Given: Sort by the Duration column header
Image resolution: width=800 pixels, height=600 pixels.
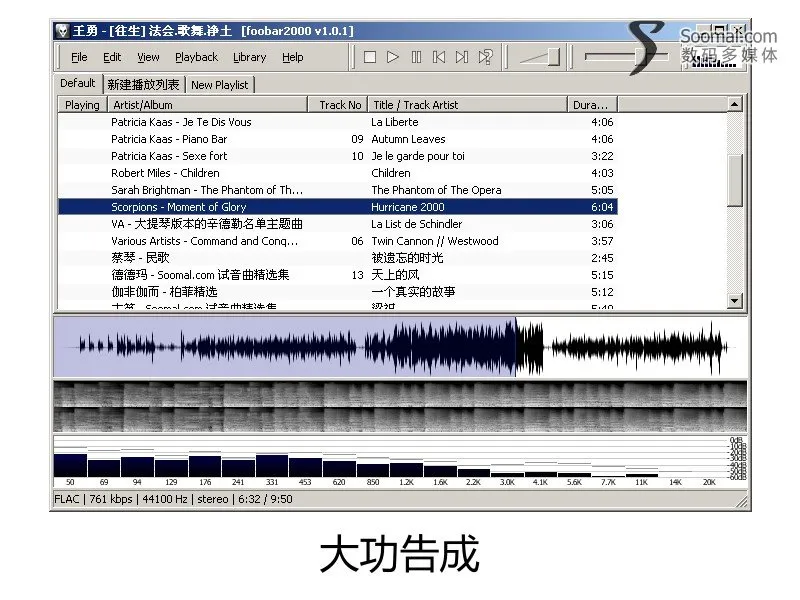Looking at the screenshot, I should click(592, 105).
